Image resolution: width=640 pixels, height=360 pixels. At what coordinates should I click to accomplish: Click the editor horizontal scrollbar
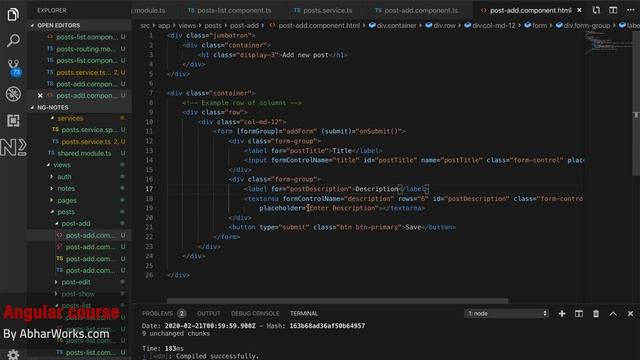click(x=337, y=301)
